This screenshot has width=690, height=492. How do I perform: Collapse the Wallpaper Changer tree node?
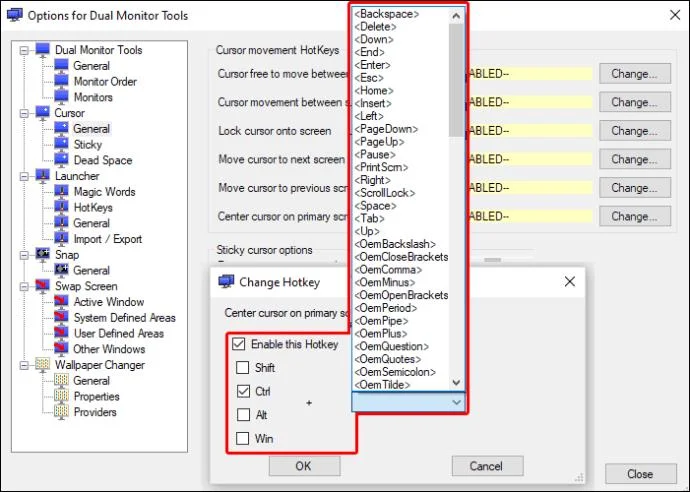coord(24,365)
